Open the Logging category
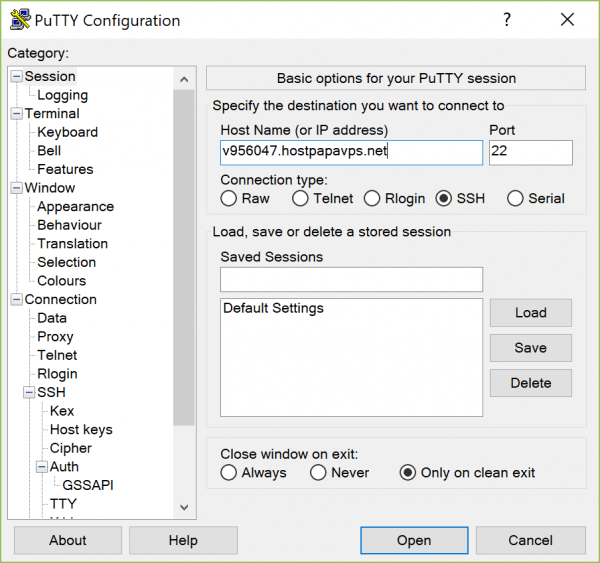This screenshot has height=563, width=600. (63, 95)
